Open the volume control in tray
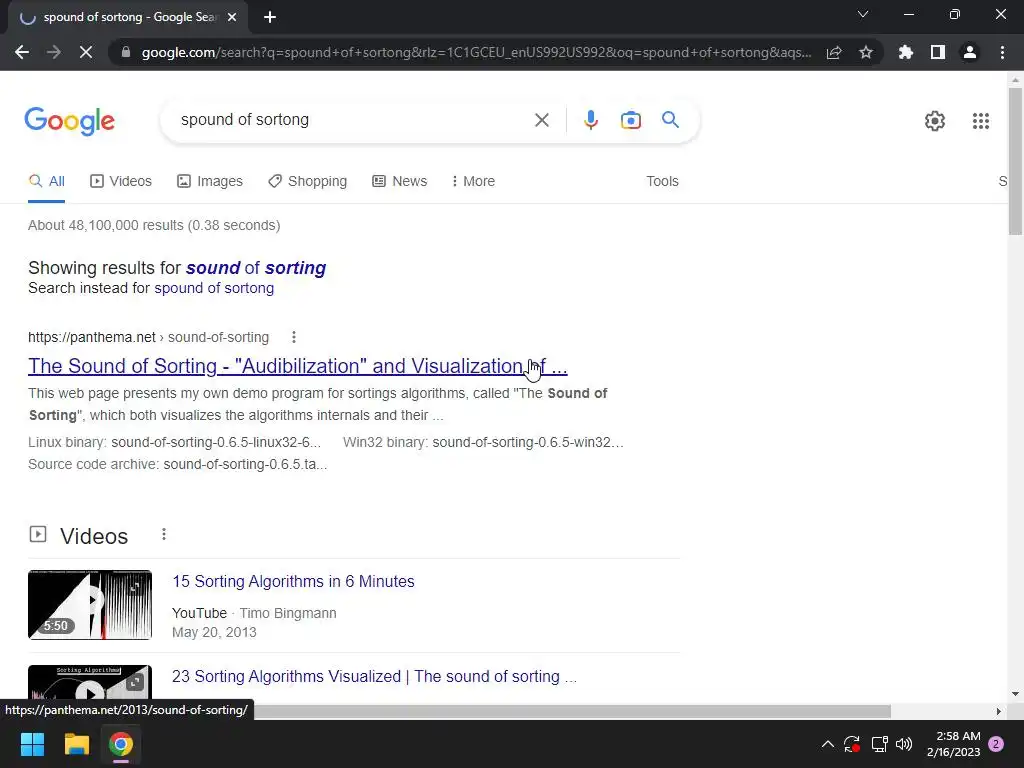 (904, 744)
